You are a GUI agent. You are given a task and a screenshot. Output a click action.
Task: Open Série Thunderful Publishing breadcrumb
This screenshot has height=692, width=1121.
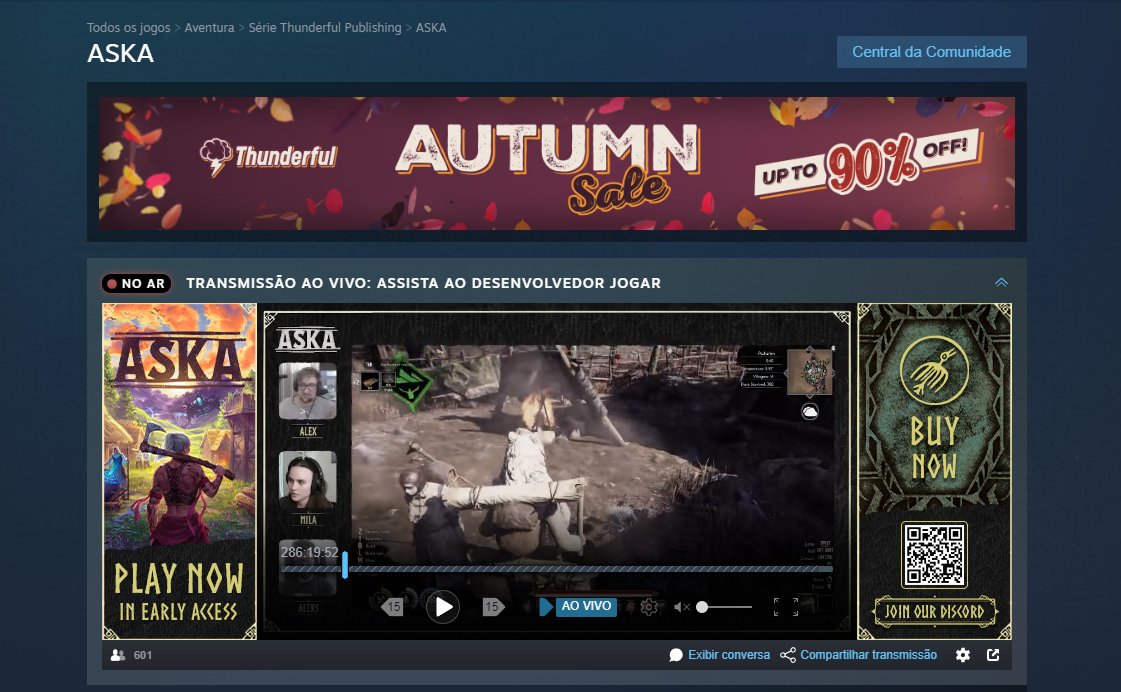coord(325,27)
